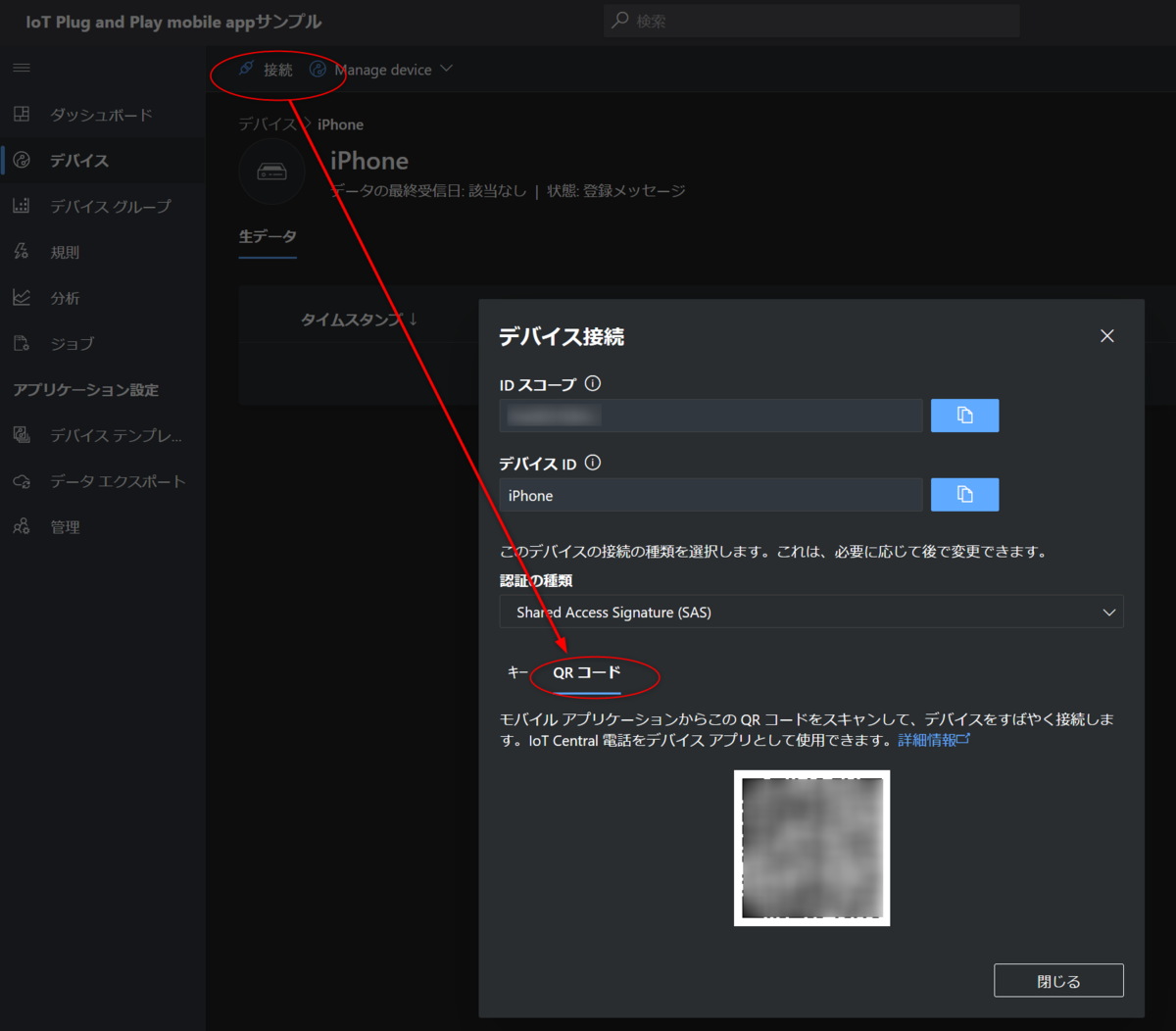The image size is (1176, 1031).
Task: Click the iPhone breadcrumb text
Action: [x=340, y=124]
